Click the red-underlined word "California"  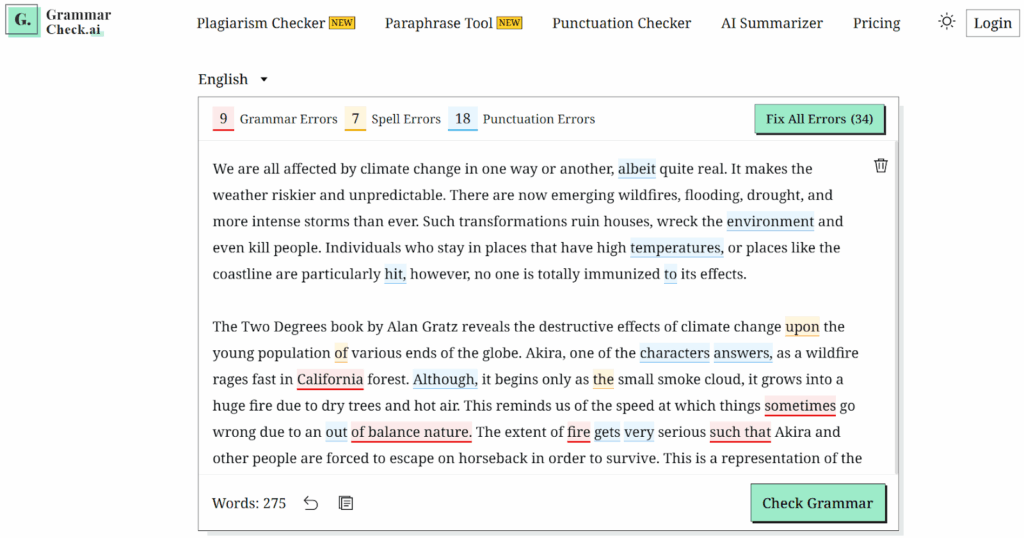(x=330, y=380)
